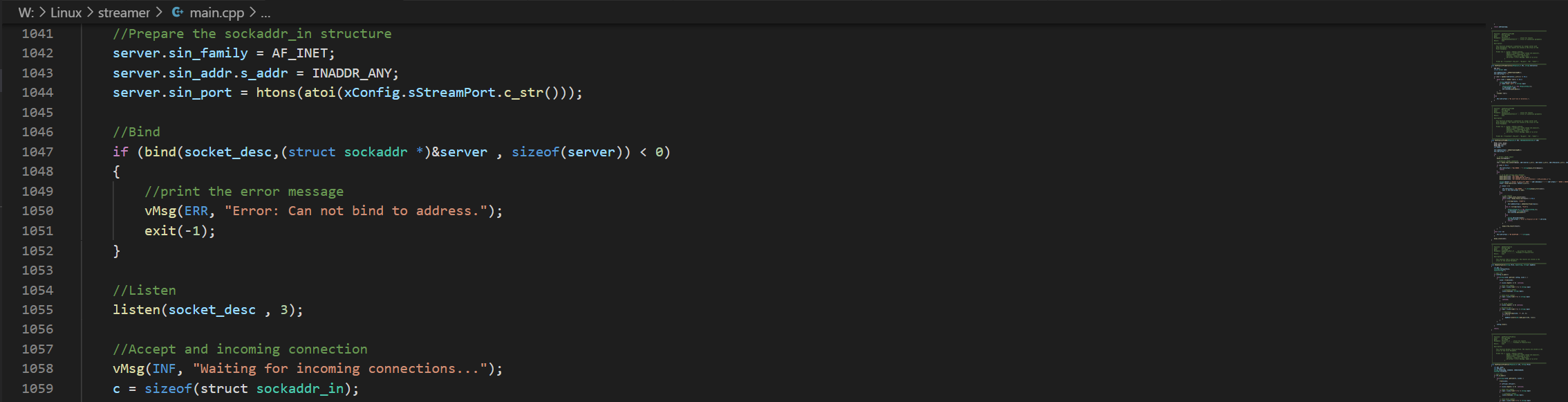Image resolution: width=1568 pixels, height=402 pixels.
Task: Select line number 1047 in the gutter
Action: [x=37, y=152]
